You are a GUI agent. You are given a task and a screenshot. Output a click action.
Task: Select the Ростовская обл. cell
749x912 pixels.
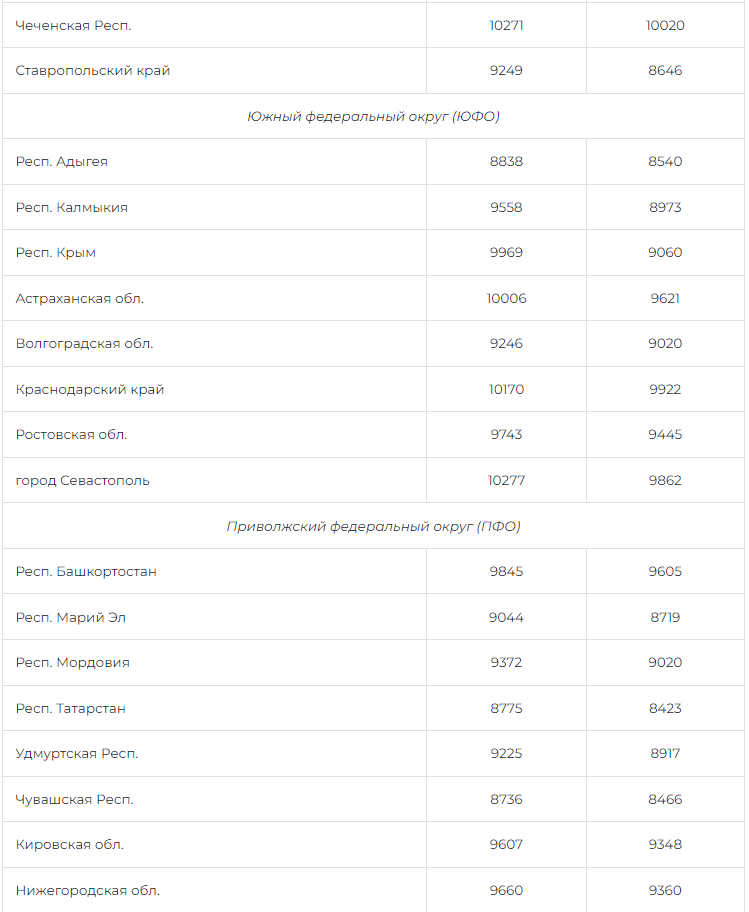(x=72, y=435)
